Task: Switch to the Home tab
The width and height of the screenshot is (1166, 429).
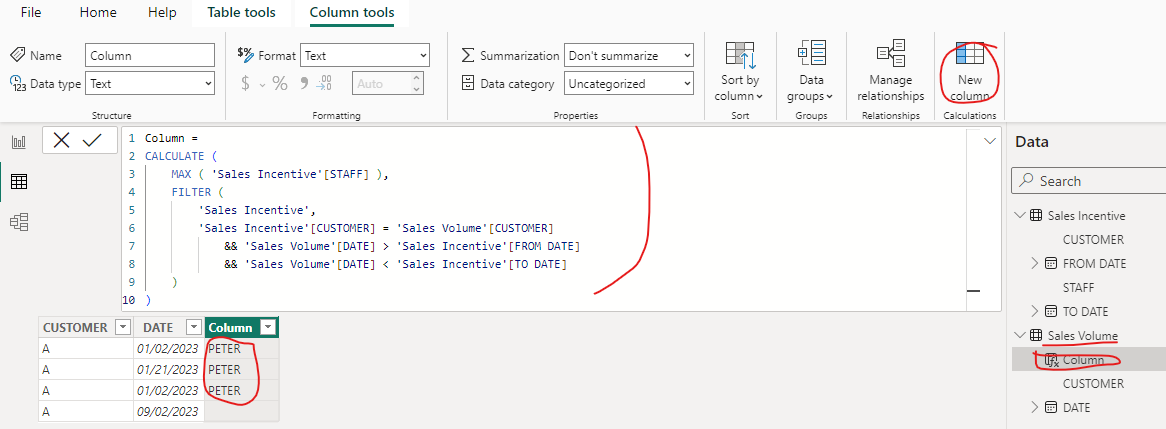Action: (x=98, y=13)
